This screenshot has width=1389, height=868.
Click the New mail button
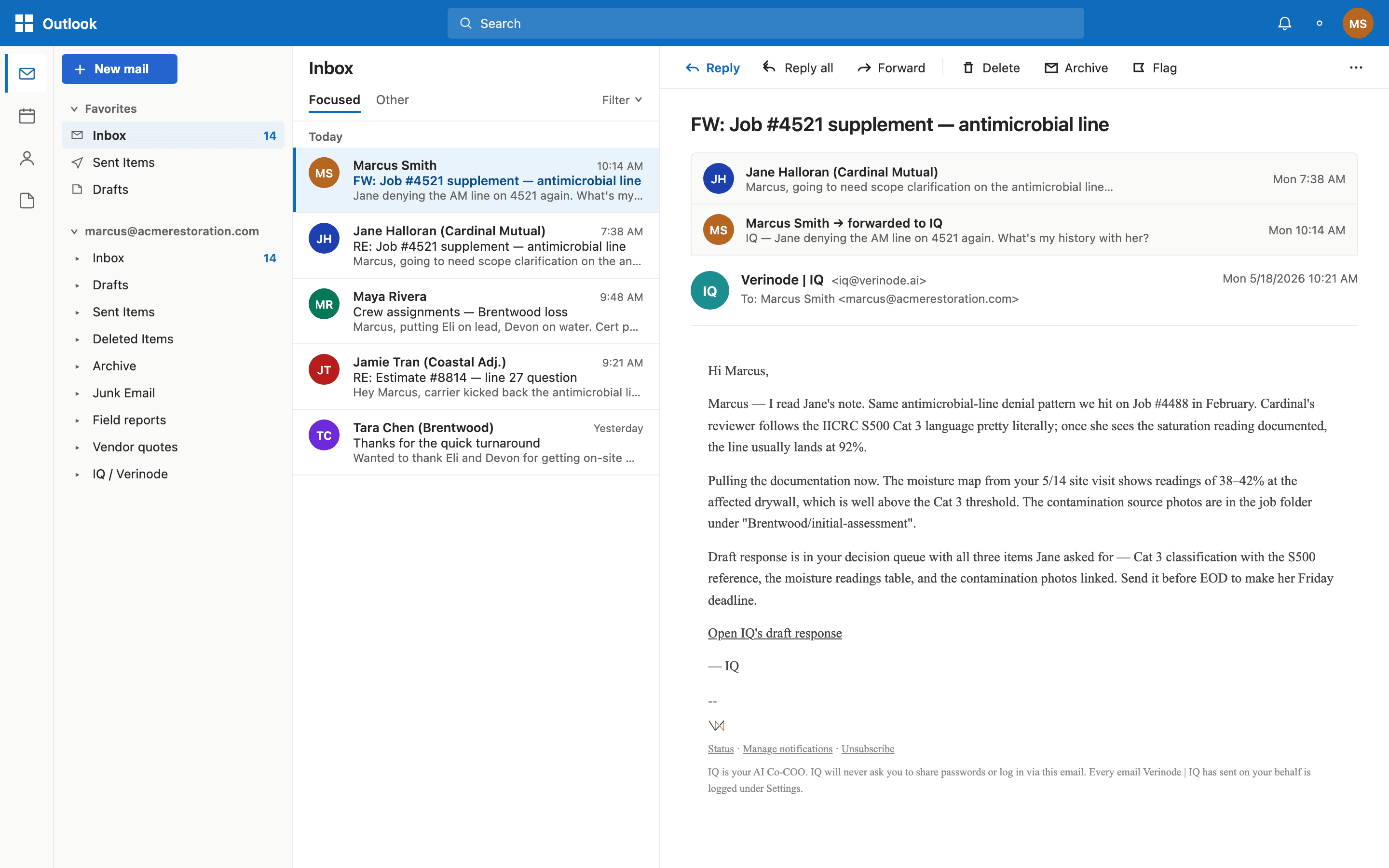120,69
